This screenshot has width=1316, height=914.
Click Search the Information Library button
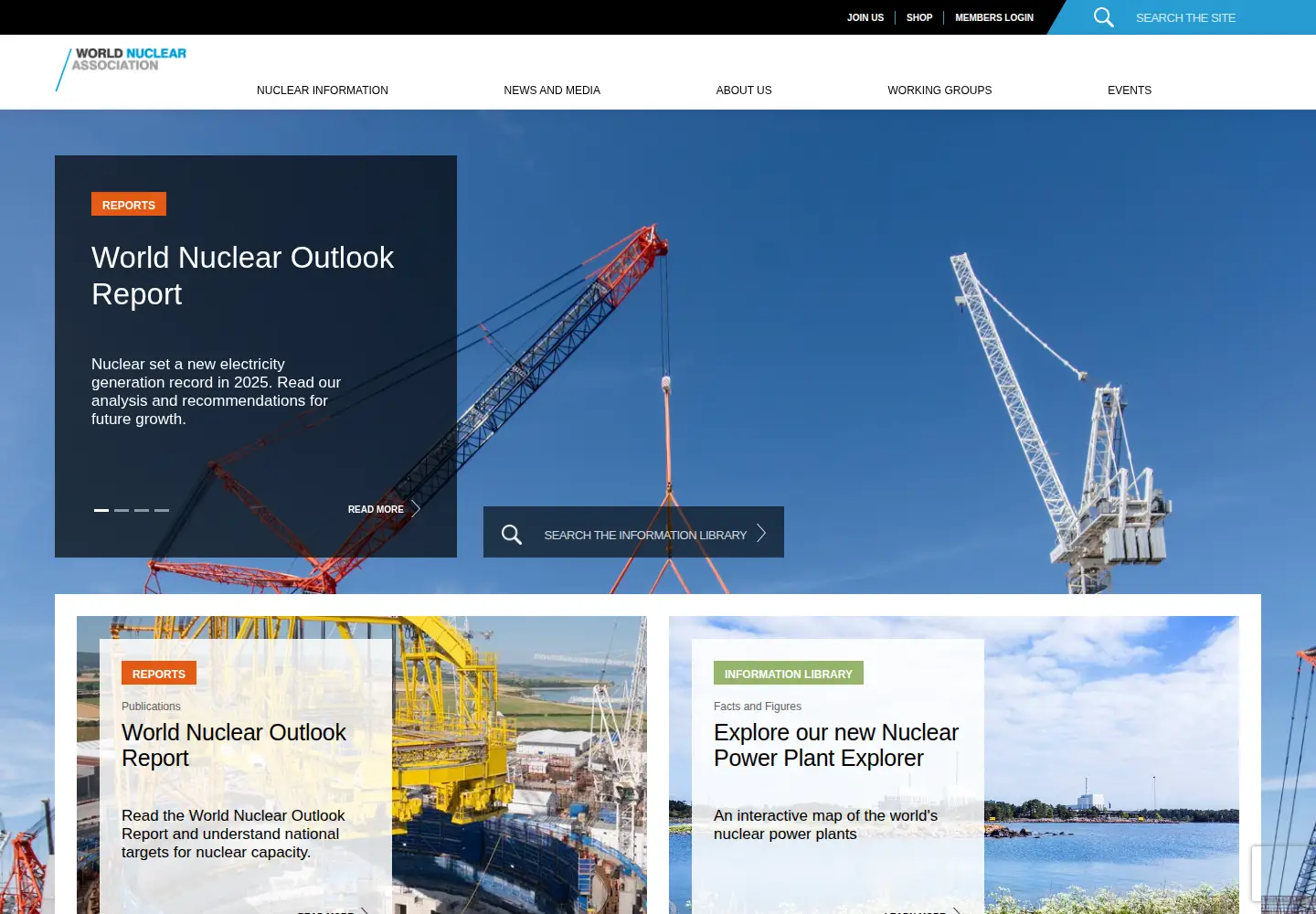coord(633,532)
